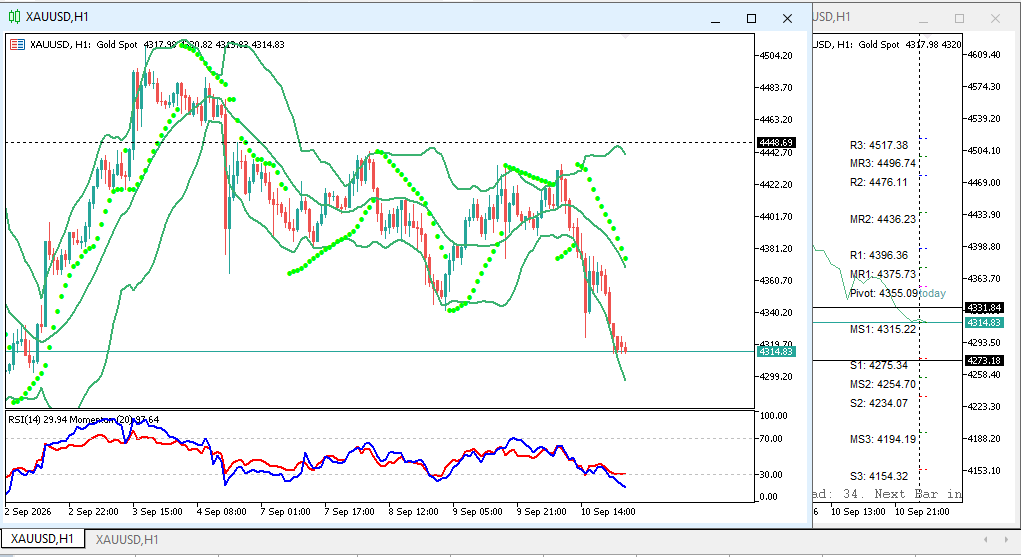This screenshot has width=1023, height=557.
Task: Click the 4609.40 price scale value in background chart
Action: 984,55
